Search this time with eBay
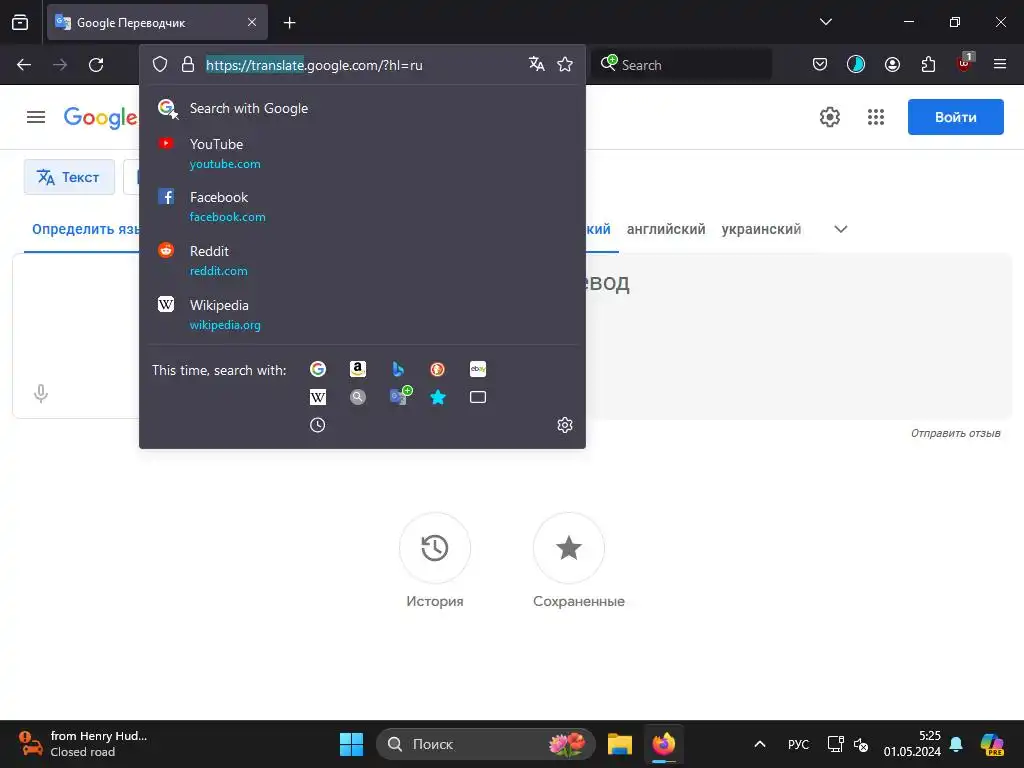1024x768 pixels. point(478,369)
